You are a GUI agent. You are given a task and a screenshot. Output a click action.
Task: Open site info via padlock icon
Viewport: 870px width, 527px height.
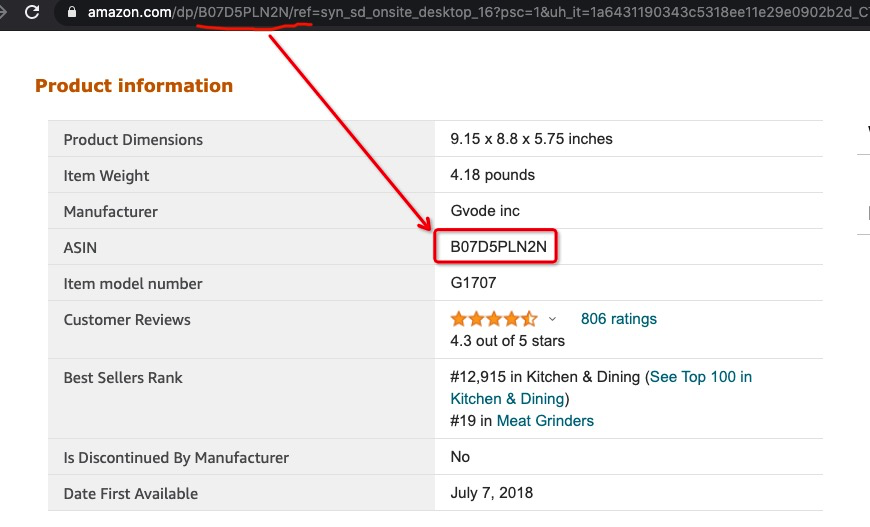click(70, 13)
